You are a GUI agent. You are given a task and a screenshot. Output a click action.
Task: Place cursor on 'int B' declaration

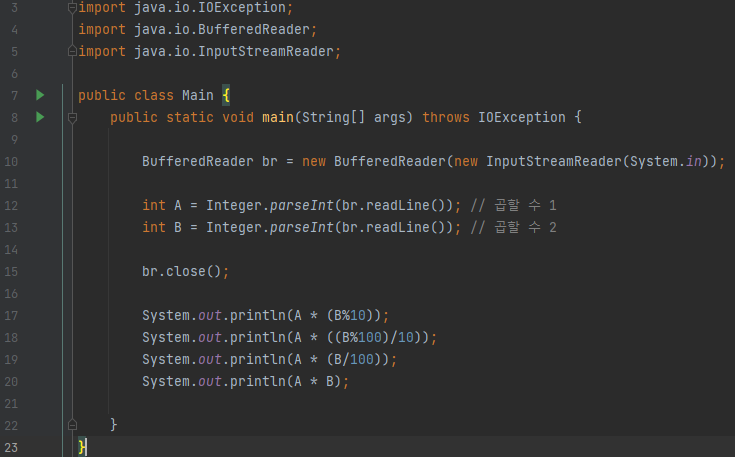tap(162, 227)
